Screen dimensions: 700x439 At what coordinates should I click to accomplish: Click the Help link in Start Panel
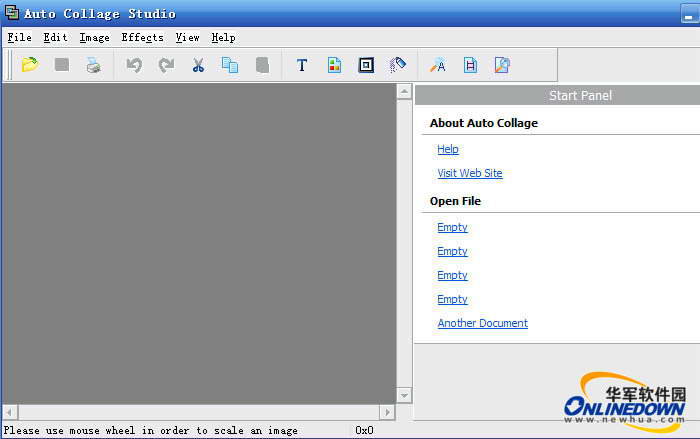pos(448,149)
